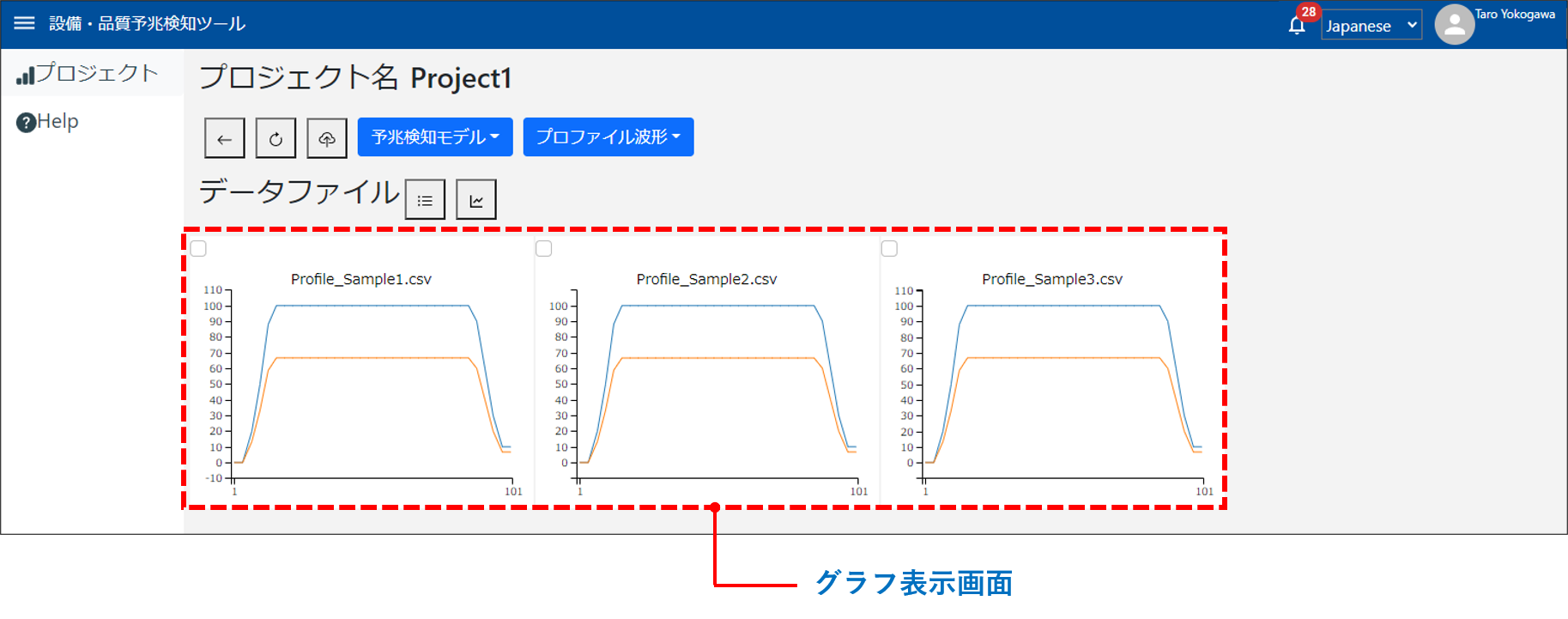Click the プロジェクト名 Project1 heading
The image size is (1568, 619).
tap(355, 78)
